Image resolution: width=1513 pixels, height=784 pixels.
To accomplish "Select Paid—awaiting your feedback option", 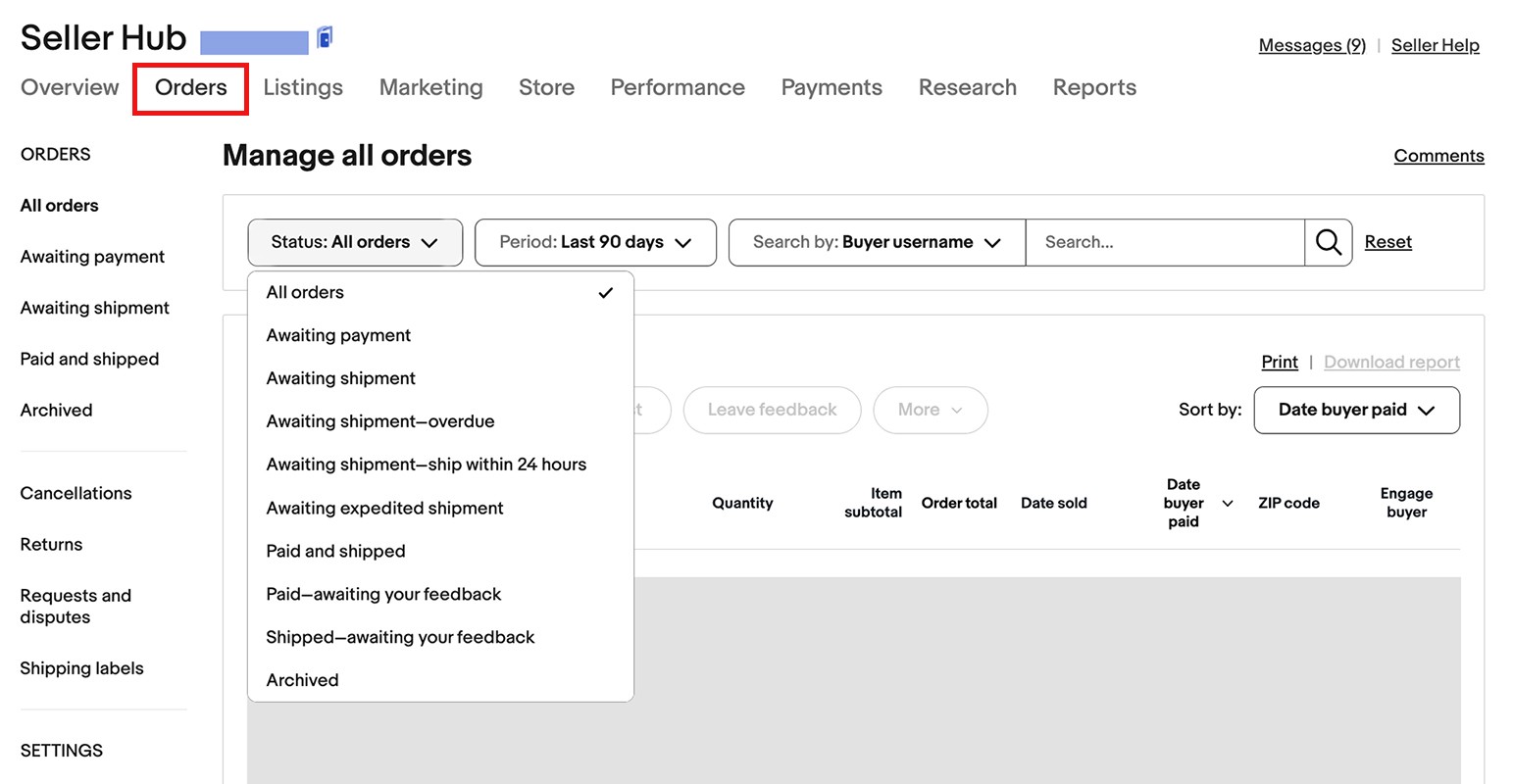I will coord(440,594).
